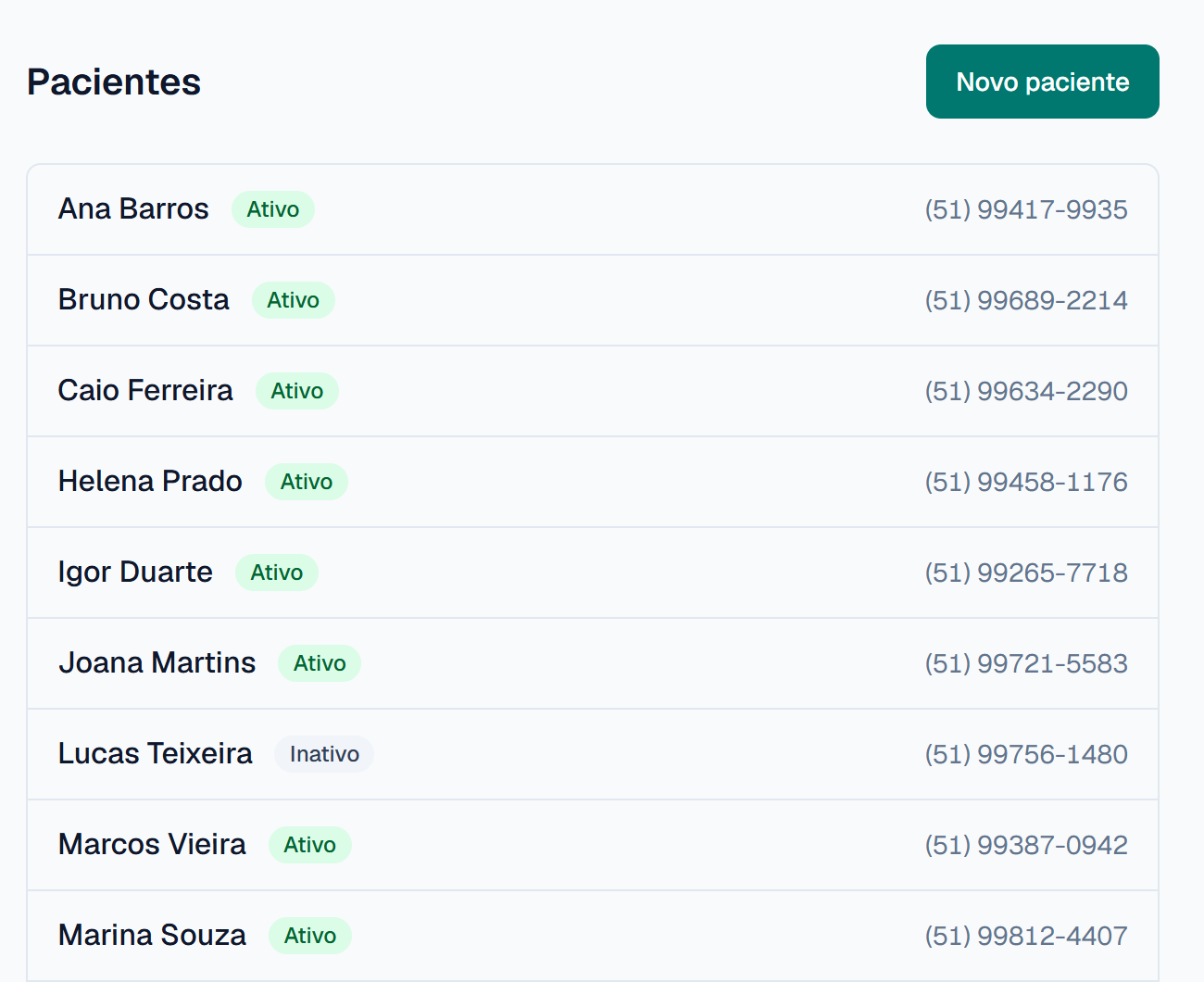Open patient Bruno Costa
The image size is (1204, 982).
click(593, 300)
